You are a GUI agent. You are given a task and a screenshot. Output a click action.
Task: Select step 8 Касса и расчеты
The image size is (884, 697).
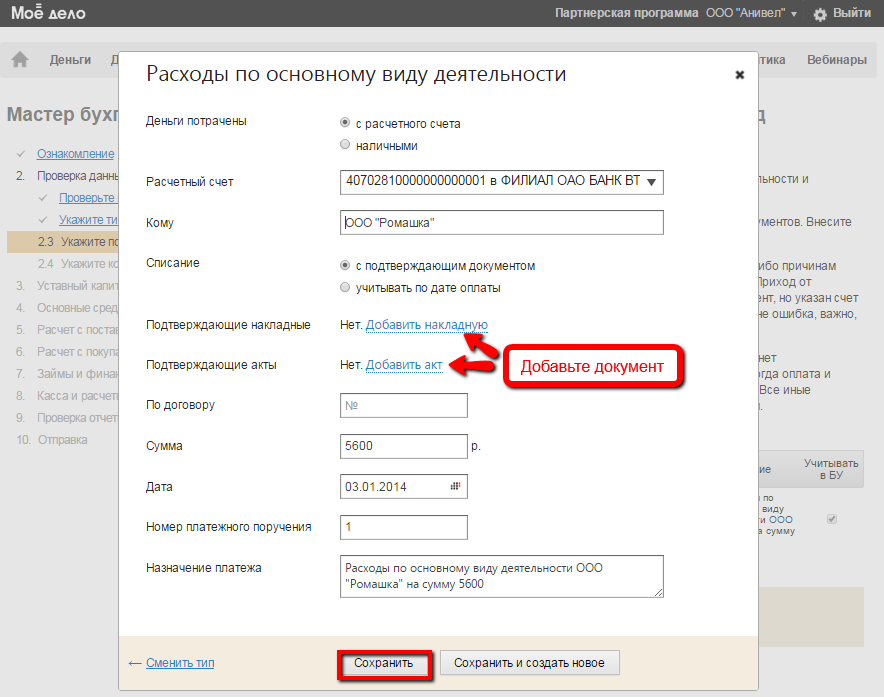67,396
